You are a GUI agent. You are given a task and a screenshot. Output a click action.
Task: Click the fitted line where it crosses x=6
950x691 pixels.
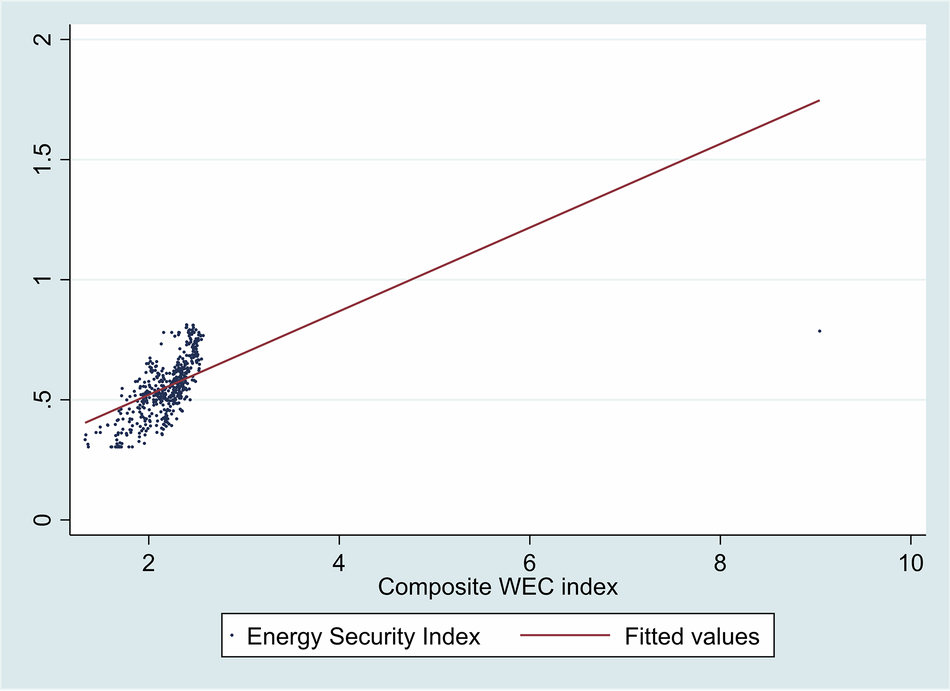(530, 228)
